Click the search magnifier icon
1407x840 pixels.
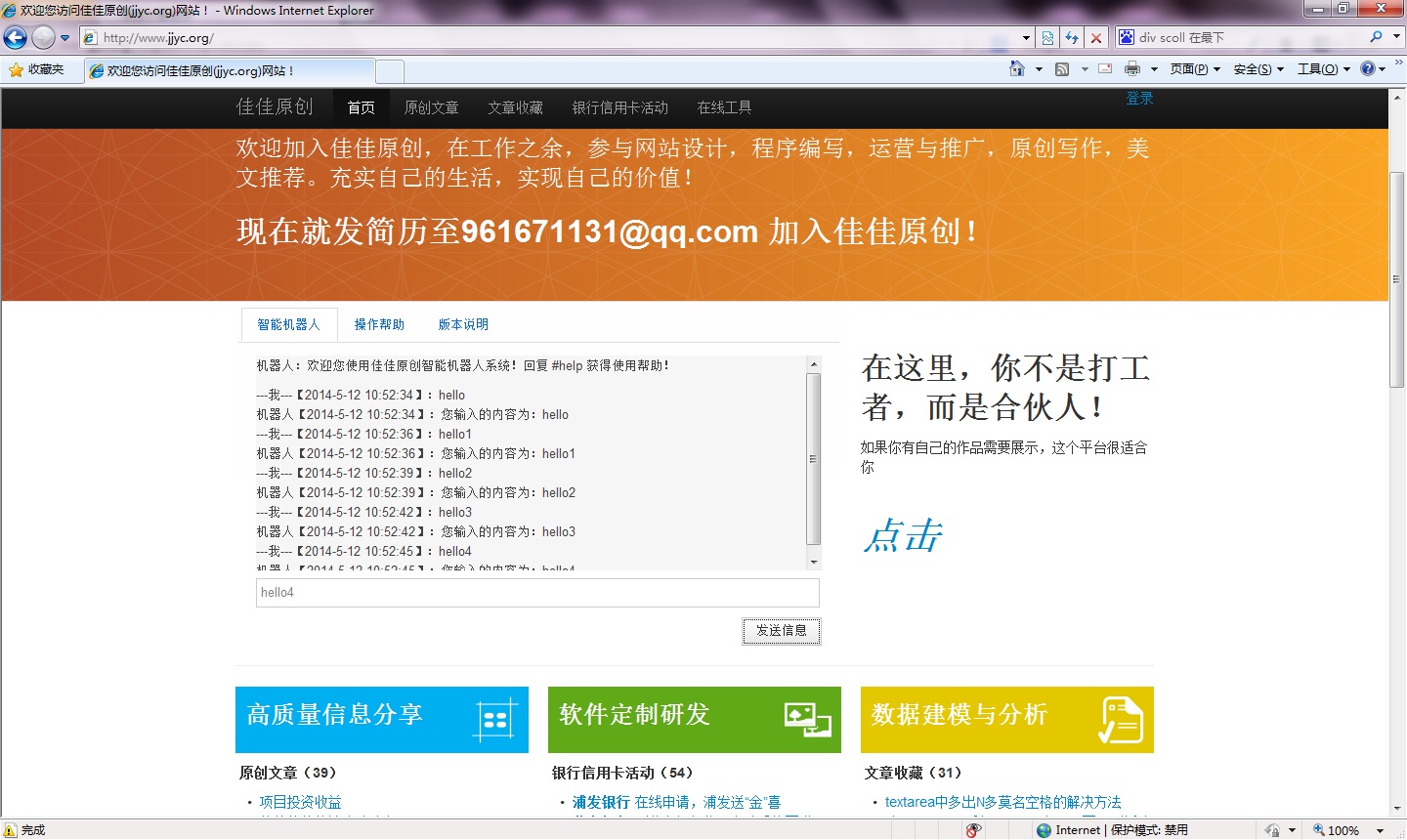pyautogui.click(x=1377, y=37)
